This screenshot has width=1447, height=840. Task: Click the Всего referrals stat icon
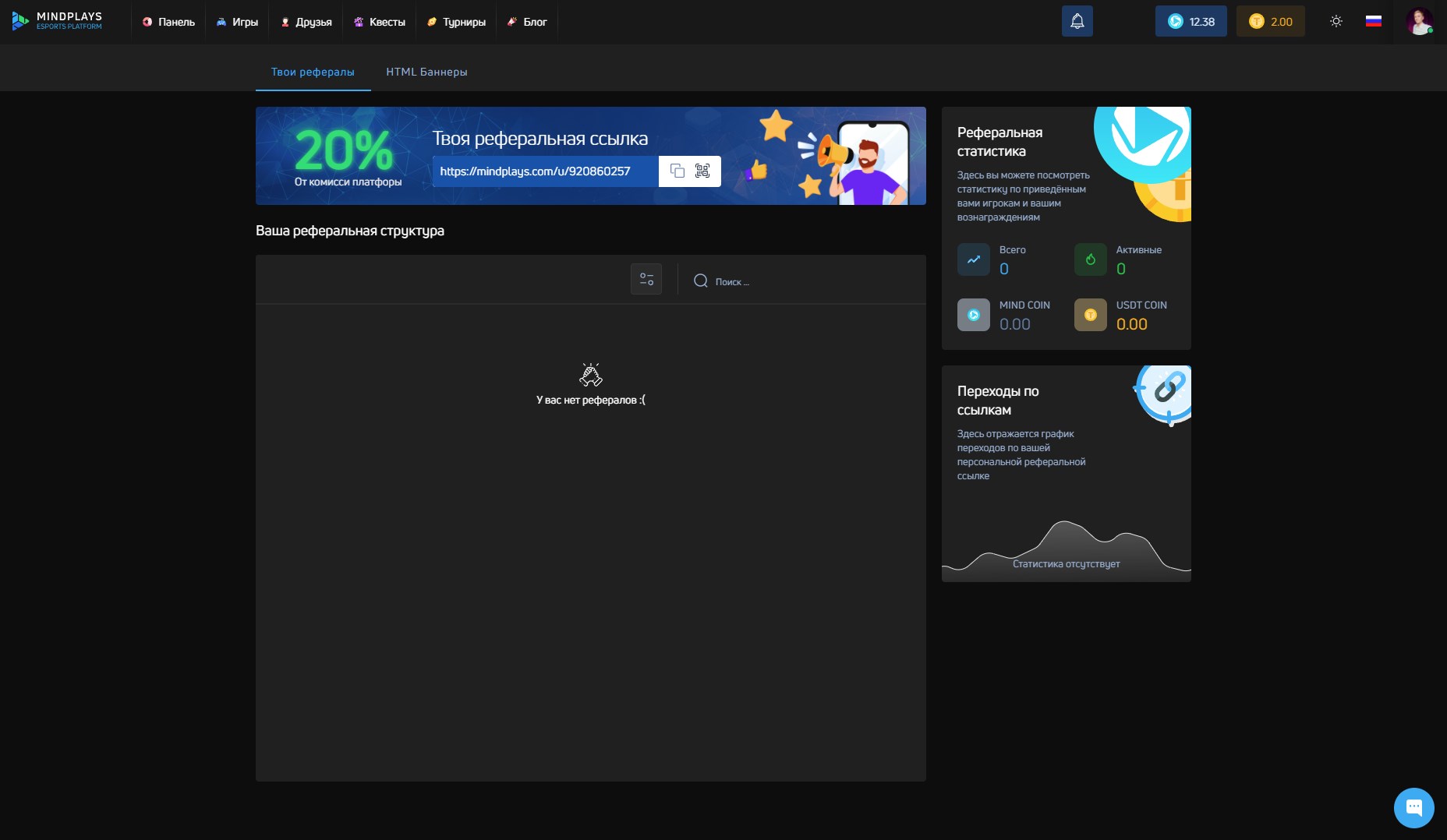(973, 260)
